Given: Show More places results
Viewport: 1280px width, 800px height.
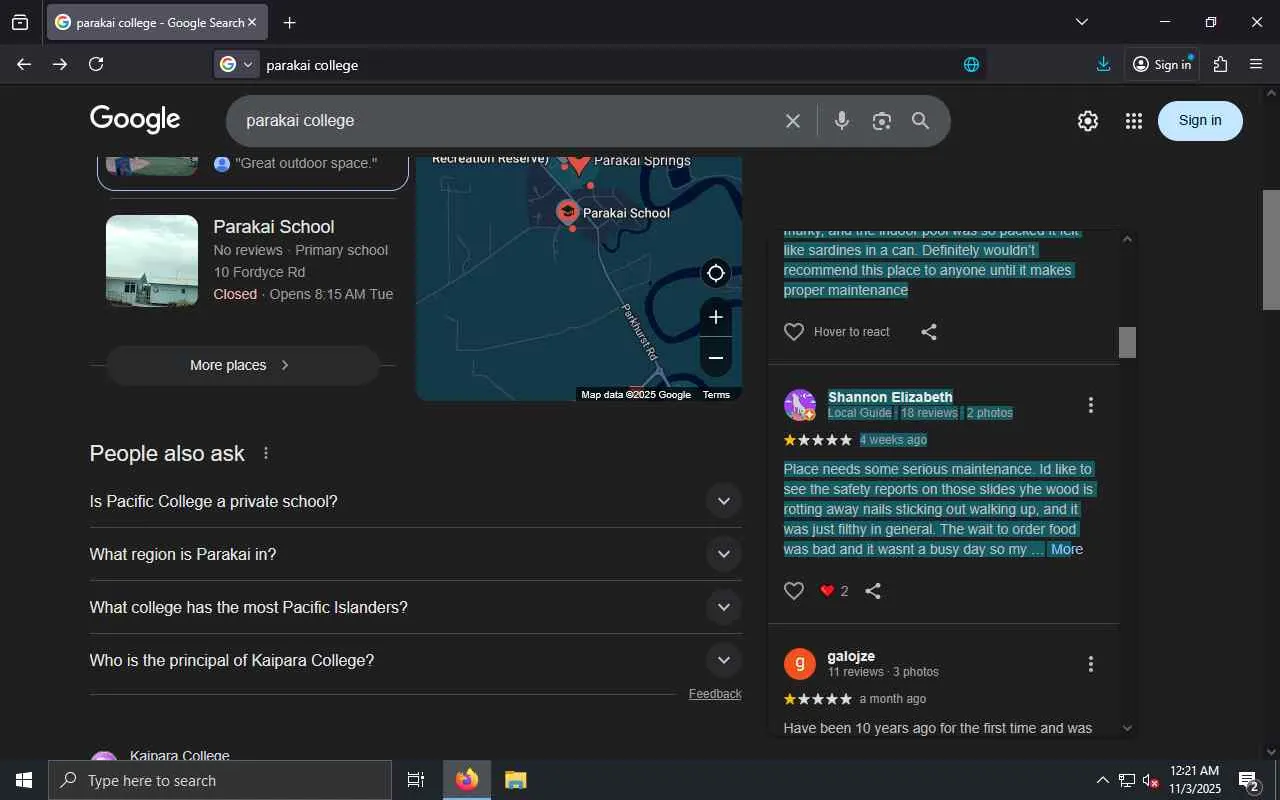Looking at the screenshot, I should [243, 365].
